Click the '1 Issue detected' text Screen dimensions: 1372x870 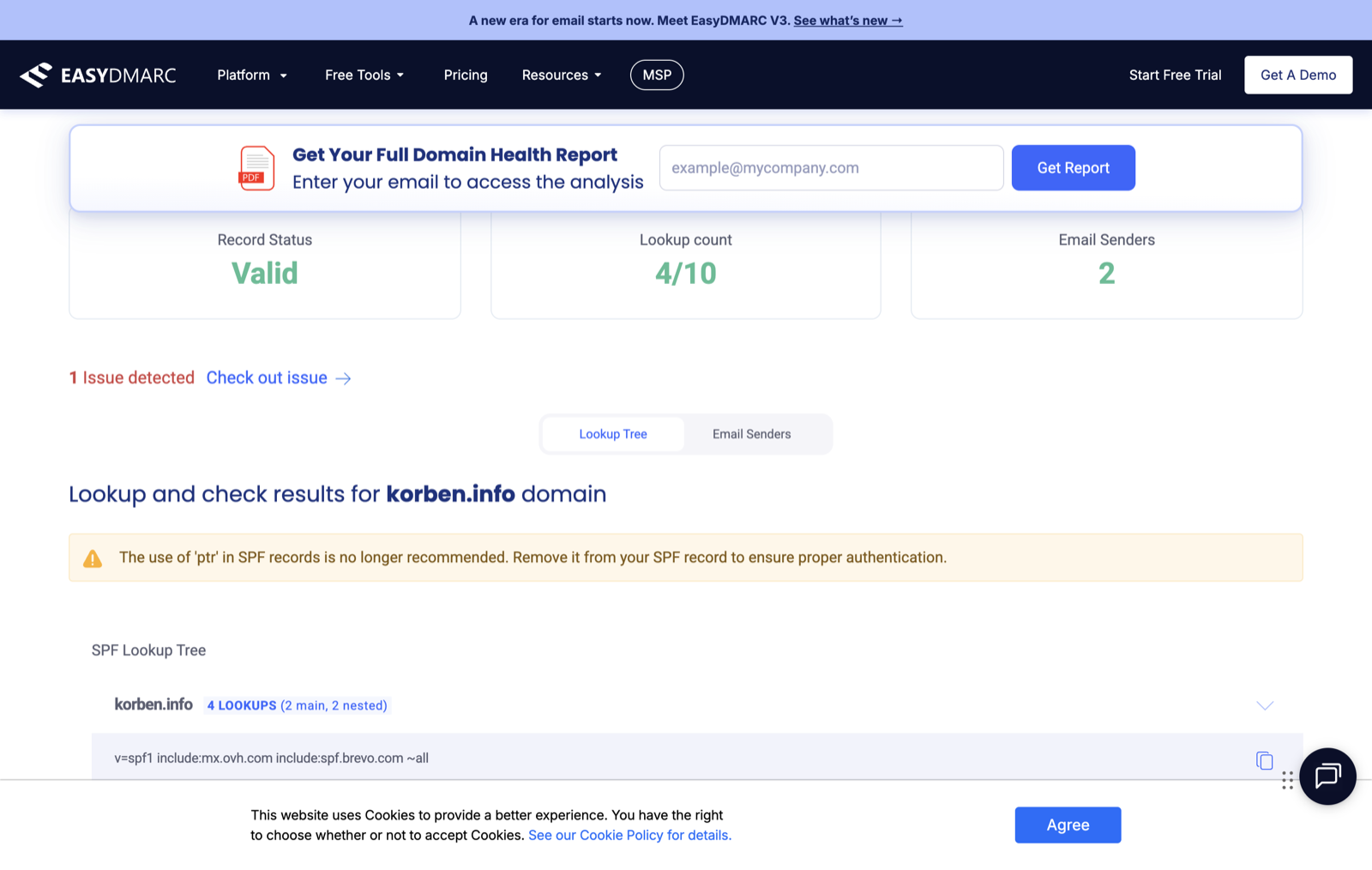click(132, 378)
